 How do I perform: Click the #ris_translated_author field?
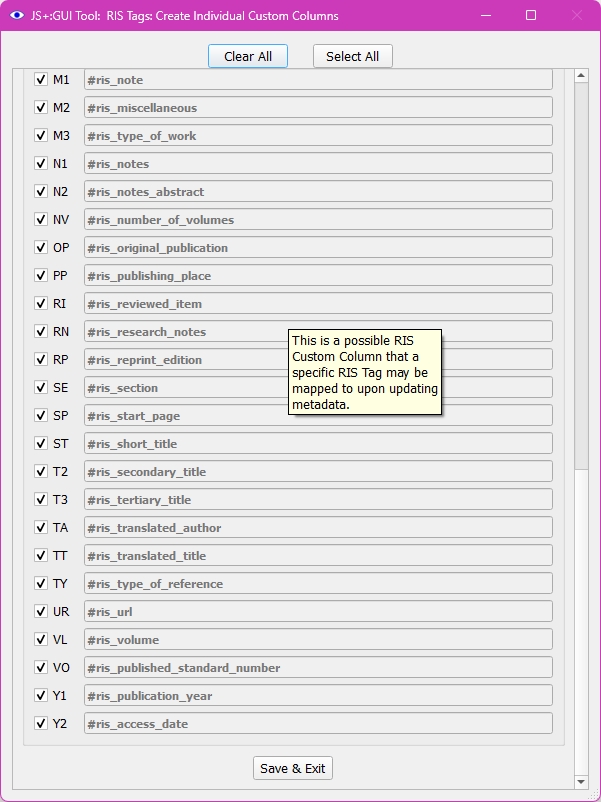point(318,527)
